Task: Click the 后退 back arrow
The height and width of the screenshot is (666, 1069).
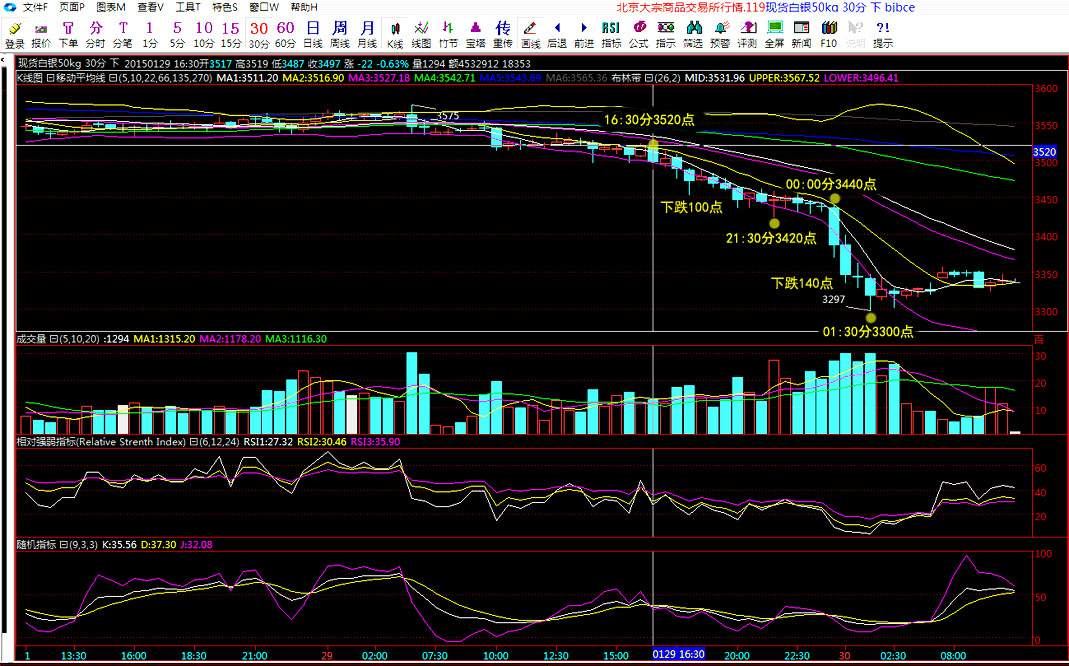Action: 557,35
